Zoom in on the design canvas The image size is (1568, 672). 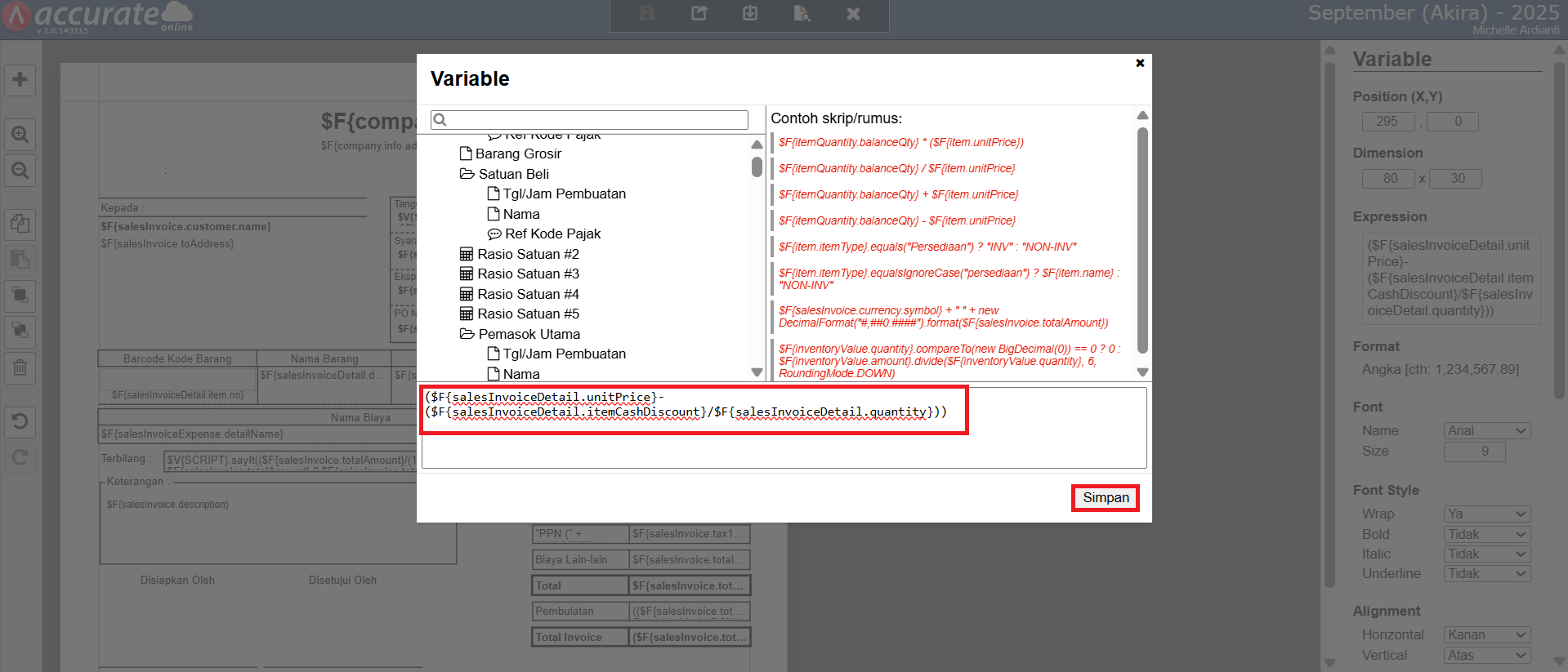pos(20,134)
